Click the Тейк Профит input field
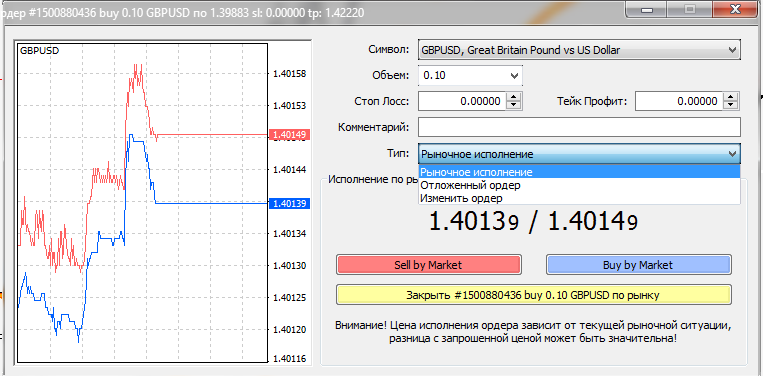The width and height of the screenshot is (763, 376). (x=679, y=102)
